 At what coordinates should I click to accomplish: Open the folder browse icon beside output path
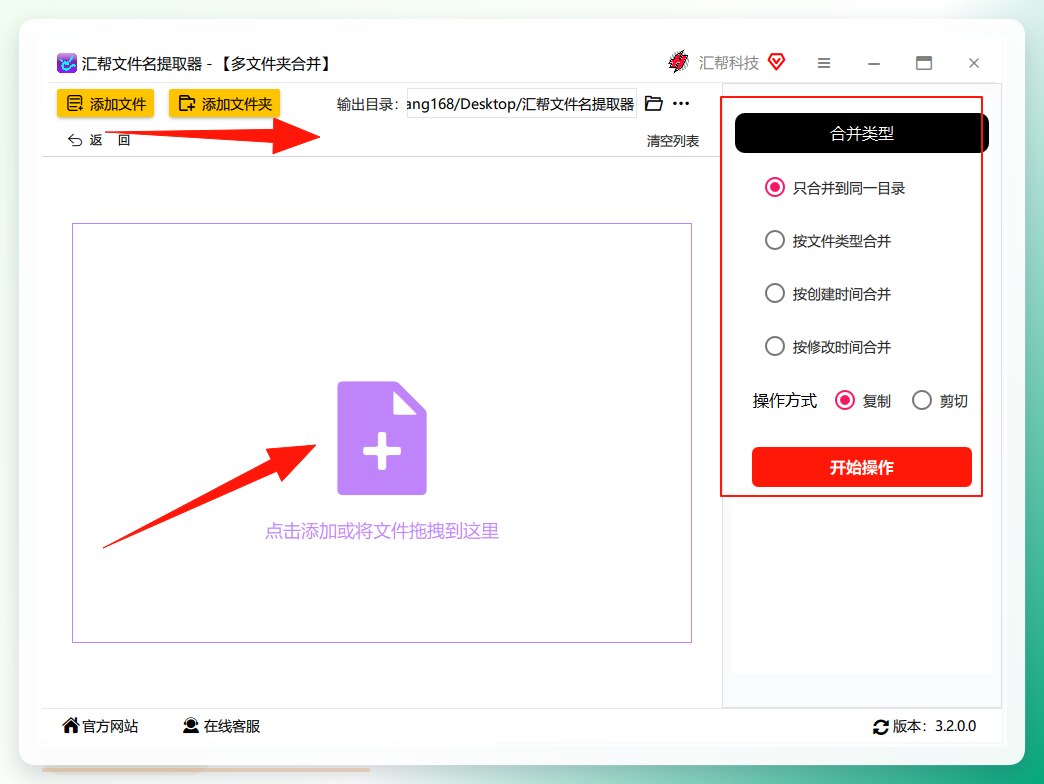(x=654, y=103)
